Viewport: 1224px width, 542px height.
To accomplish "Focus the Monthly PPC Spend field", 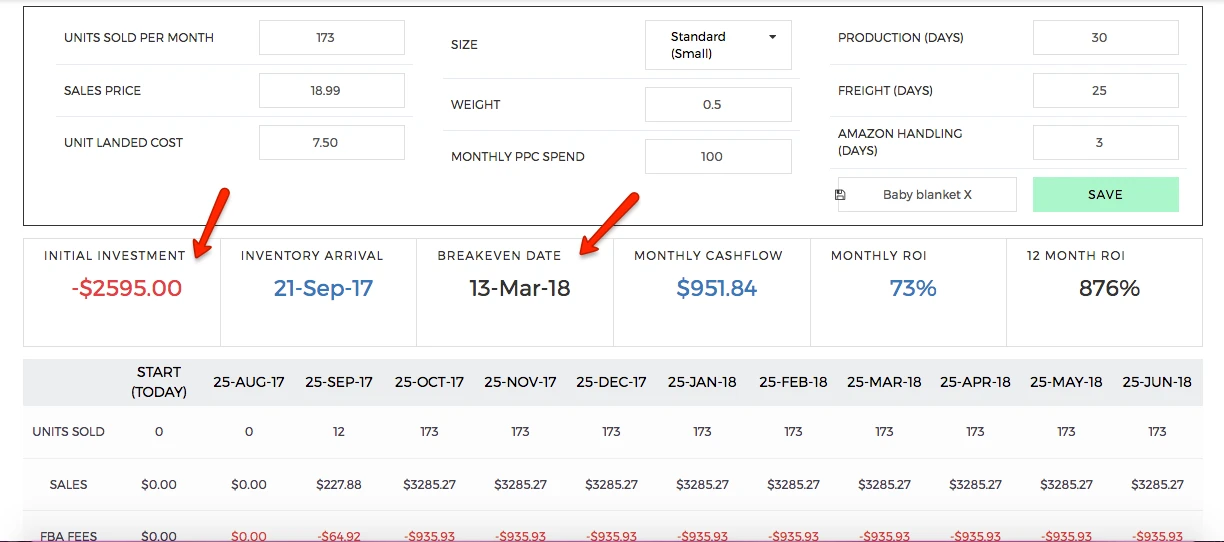I will 718,156.
